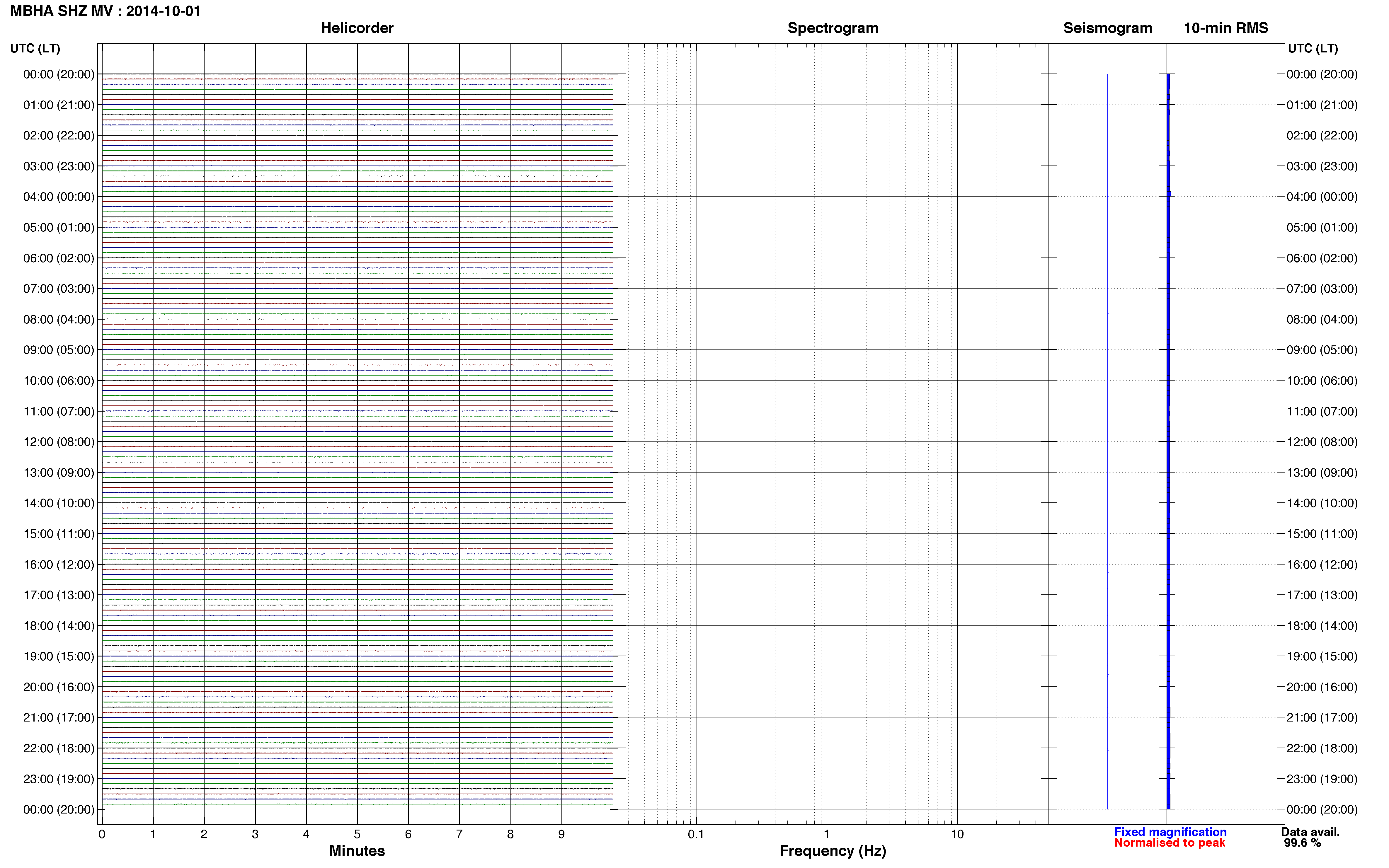Click left axis label '04:00 (00:00)'
The width and height of the screenshot is (1389, 868).
click(x=59, y=197)
